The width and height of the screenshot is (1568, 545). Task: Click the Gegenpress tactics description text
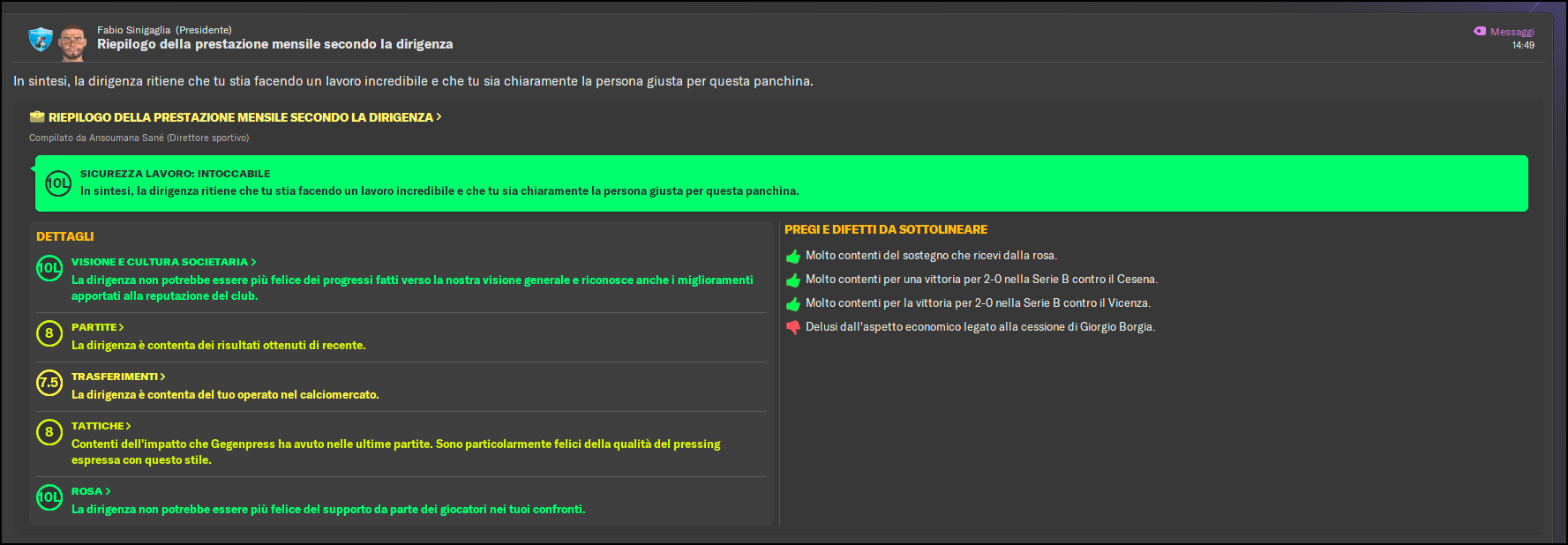[x=396, y=452]
